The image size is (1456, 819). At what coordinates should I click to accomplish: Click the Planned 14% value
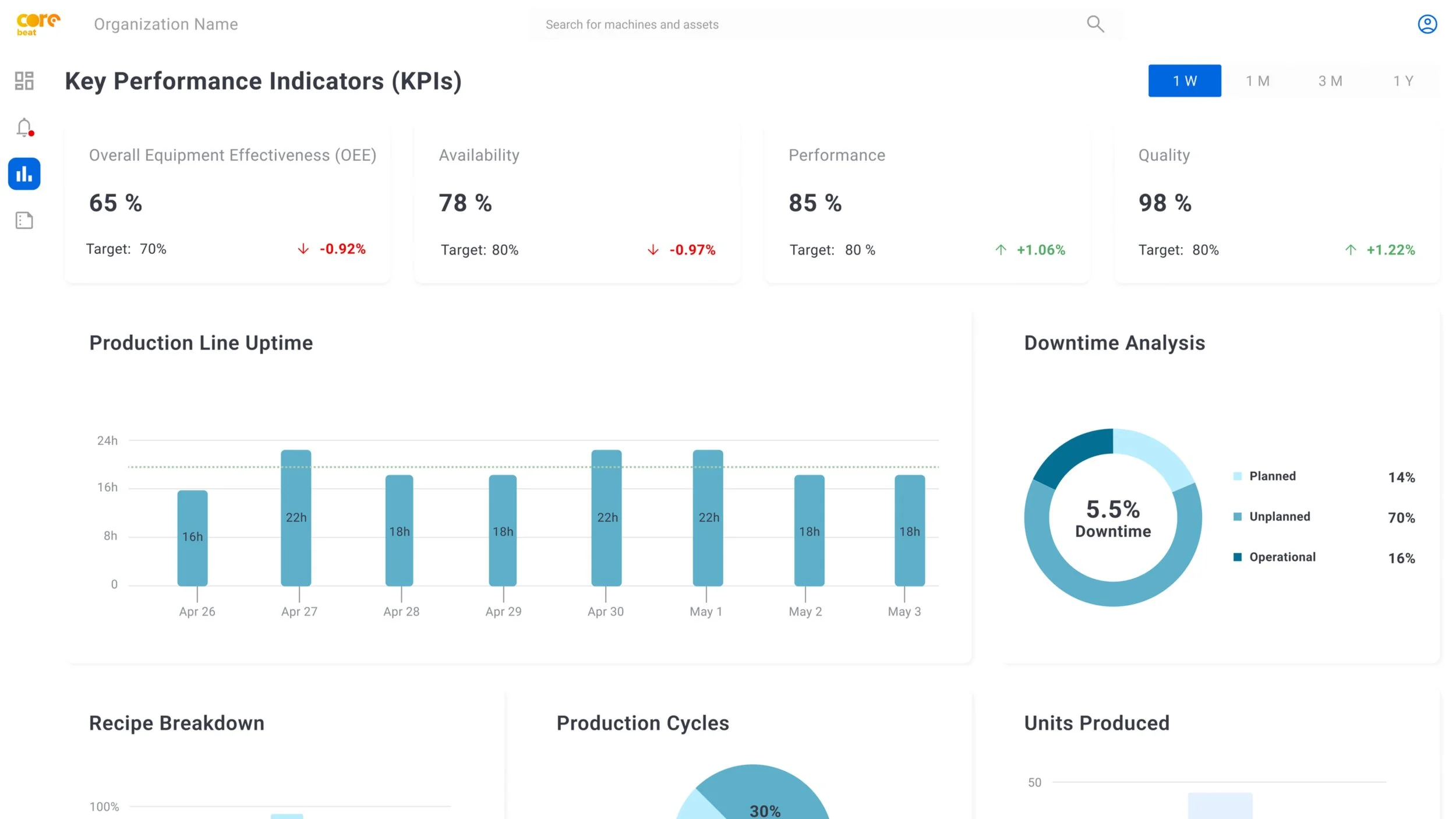(x=1401, y=478)
